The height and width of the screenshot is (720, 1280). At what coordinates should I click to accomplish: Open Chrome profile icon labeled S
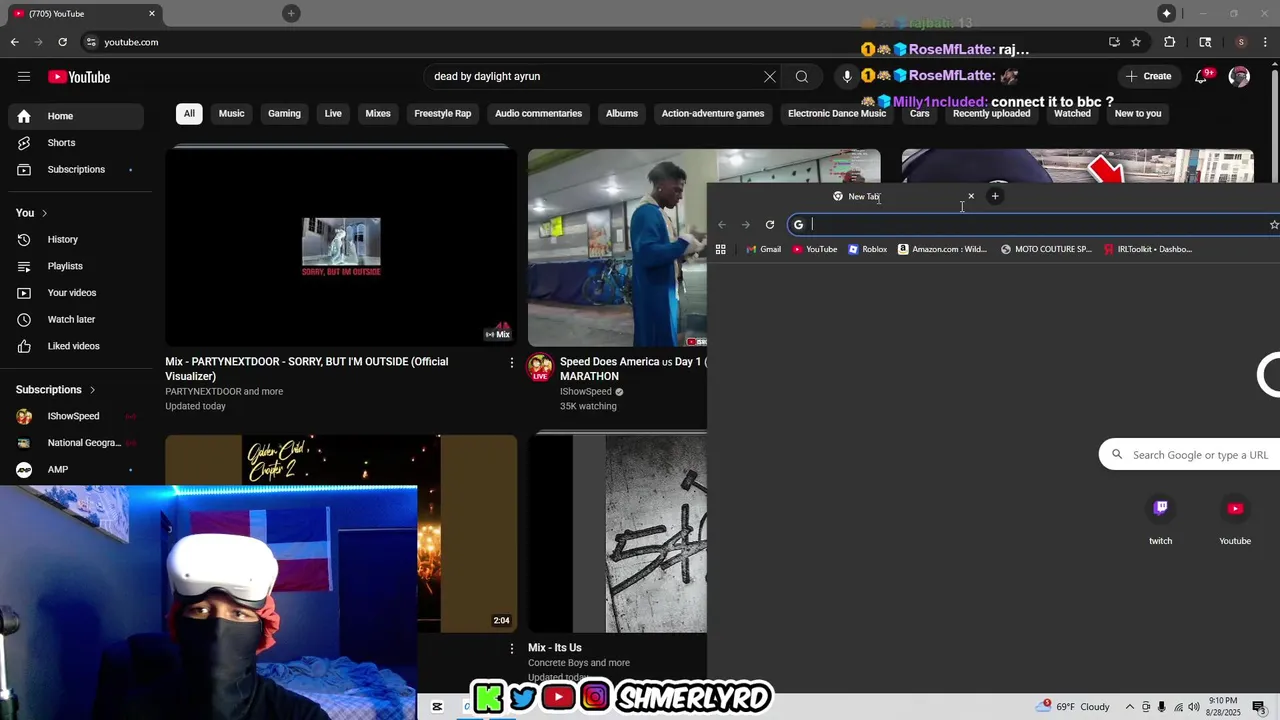[x=1241, y=42]
